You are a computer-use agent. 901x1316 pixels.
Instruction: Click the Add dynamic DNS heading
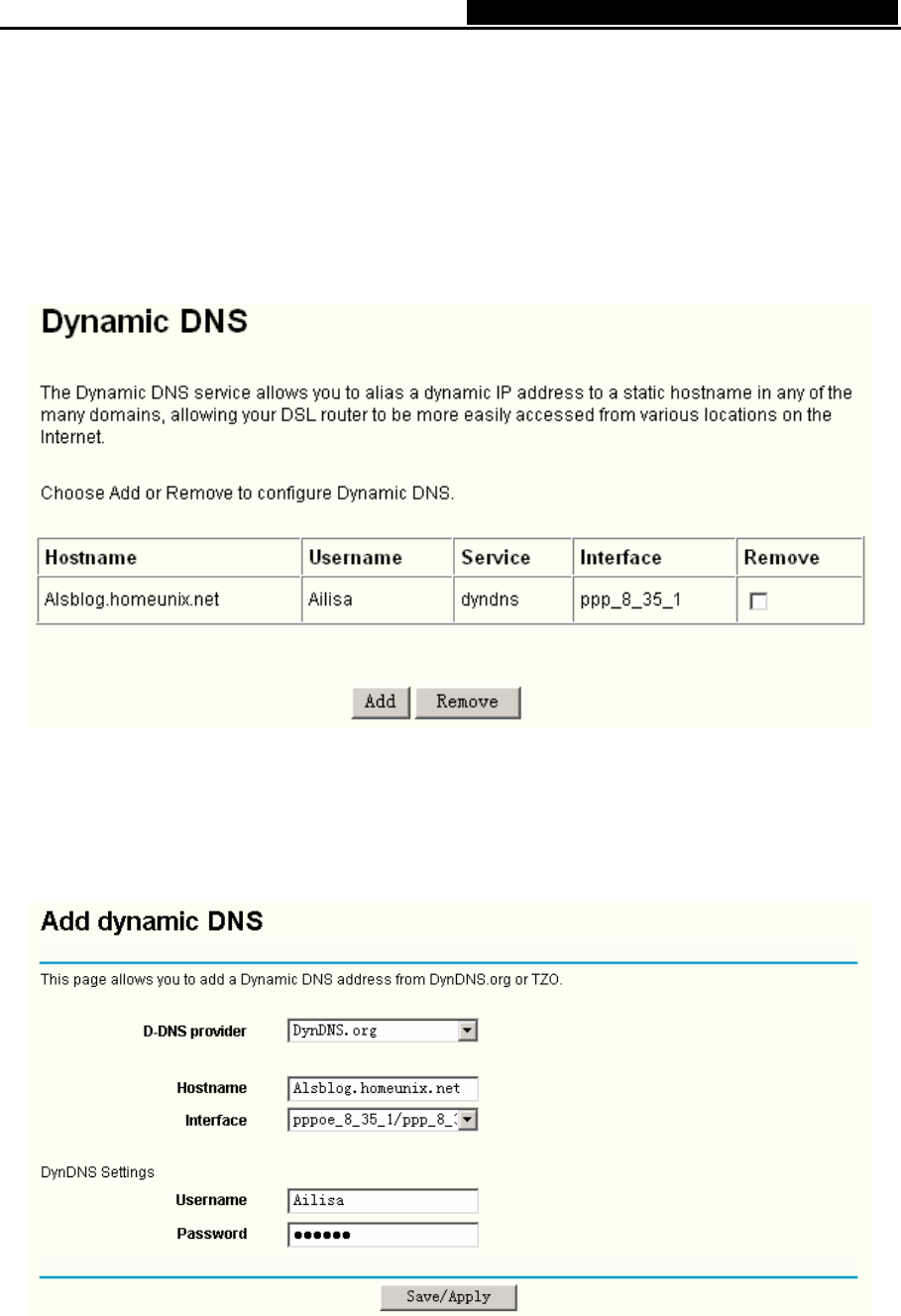click(x=152, y=922)
